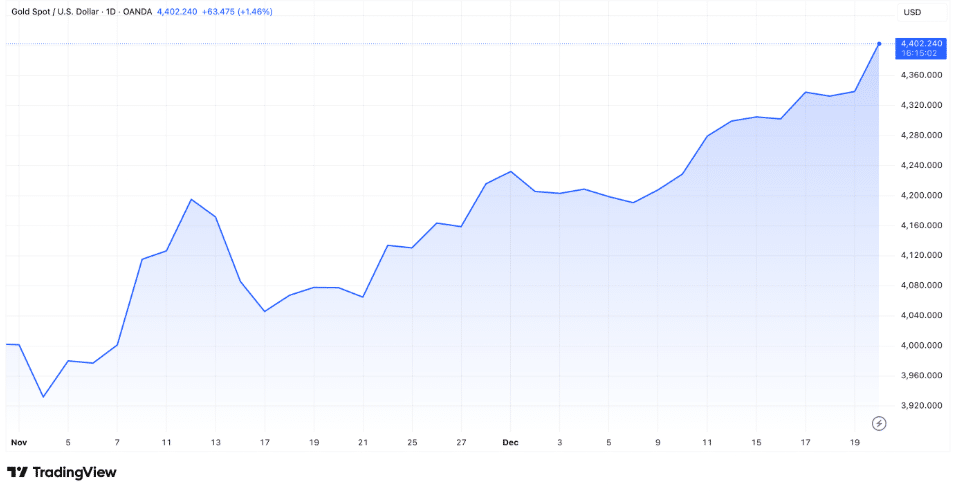
Task: Click the 4,080.000 price axis label
Action: (919, 285)
